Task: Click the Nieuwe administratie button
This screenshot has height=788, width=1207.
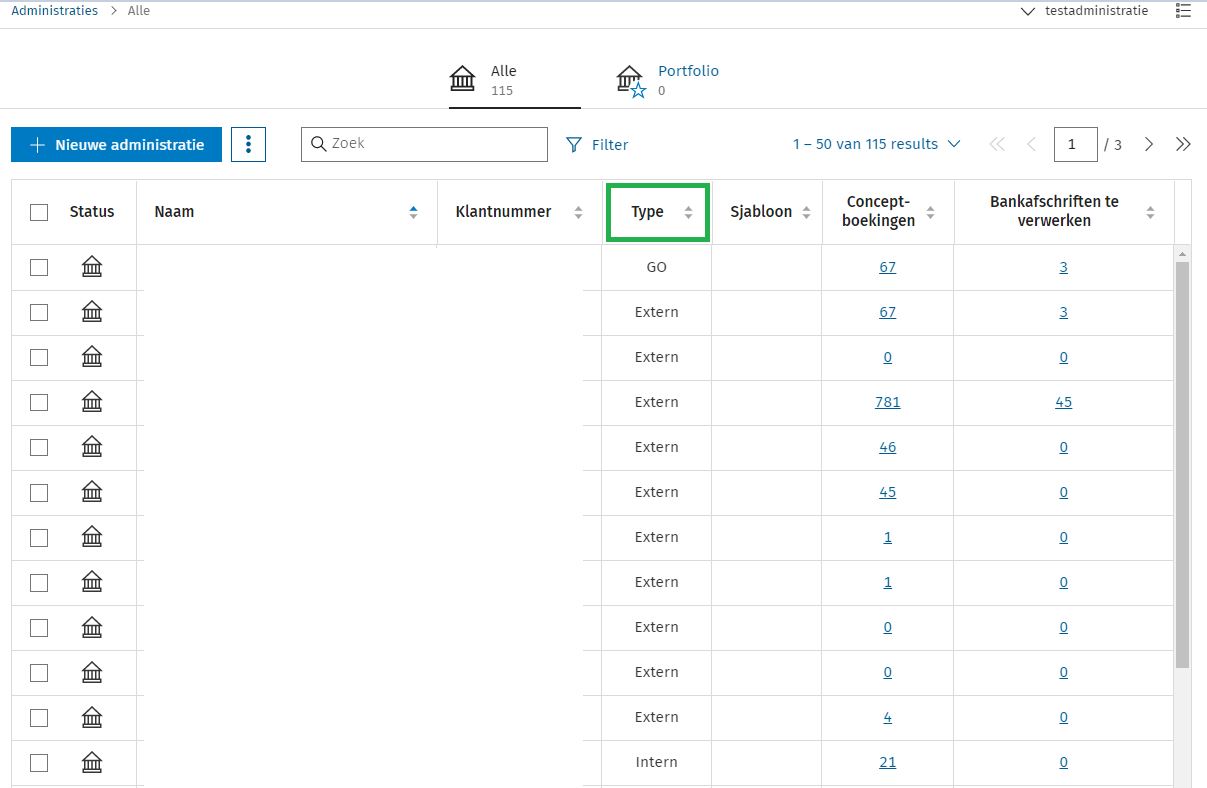Action: tap(116, 145)
